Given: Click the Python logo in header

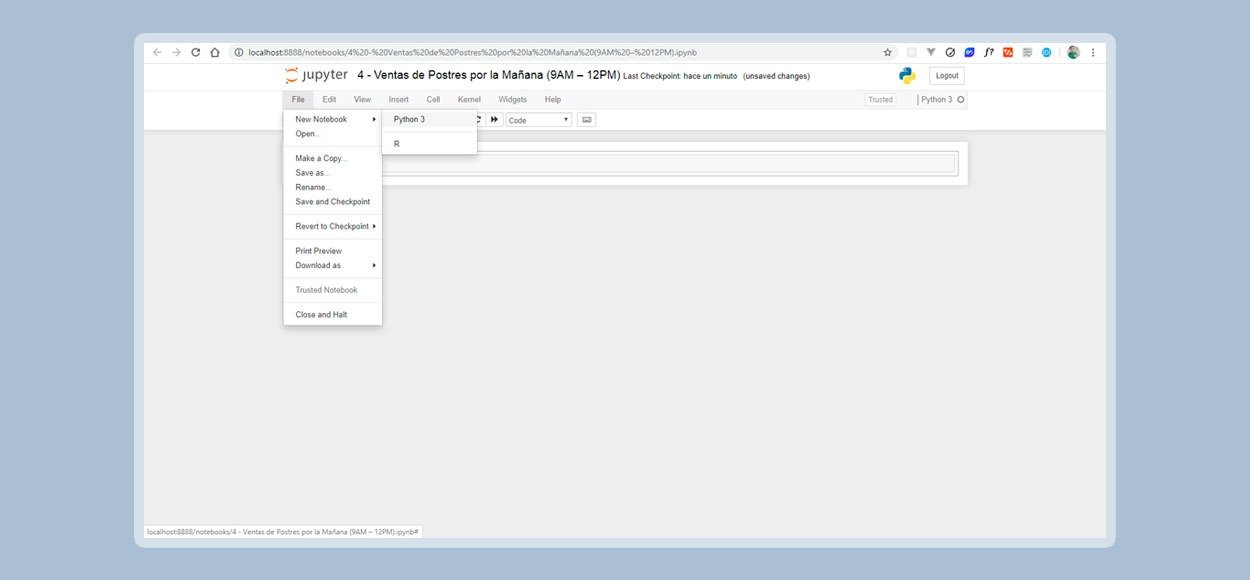Looking at the screenshot, I should point(907,76).
